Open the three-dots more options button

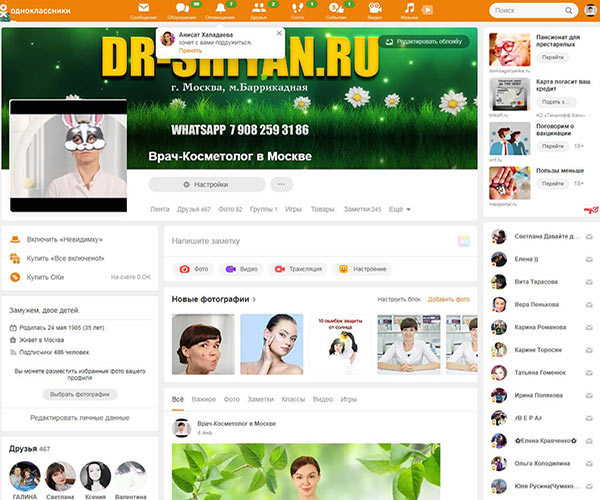(281, 184)
